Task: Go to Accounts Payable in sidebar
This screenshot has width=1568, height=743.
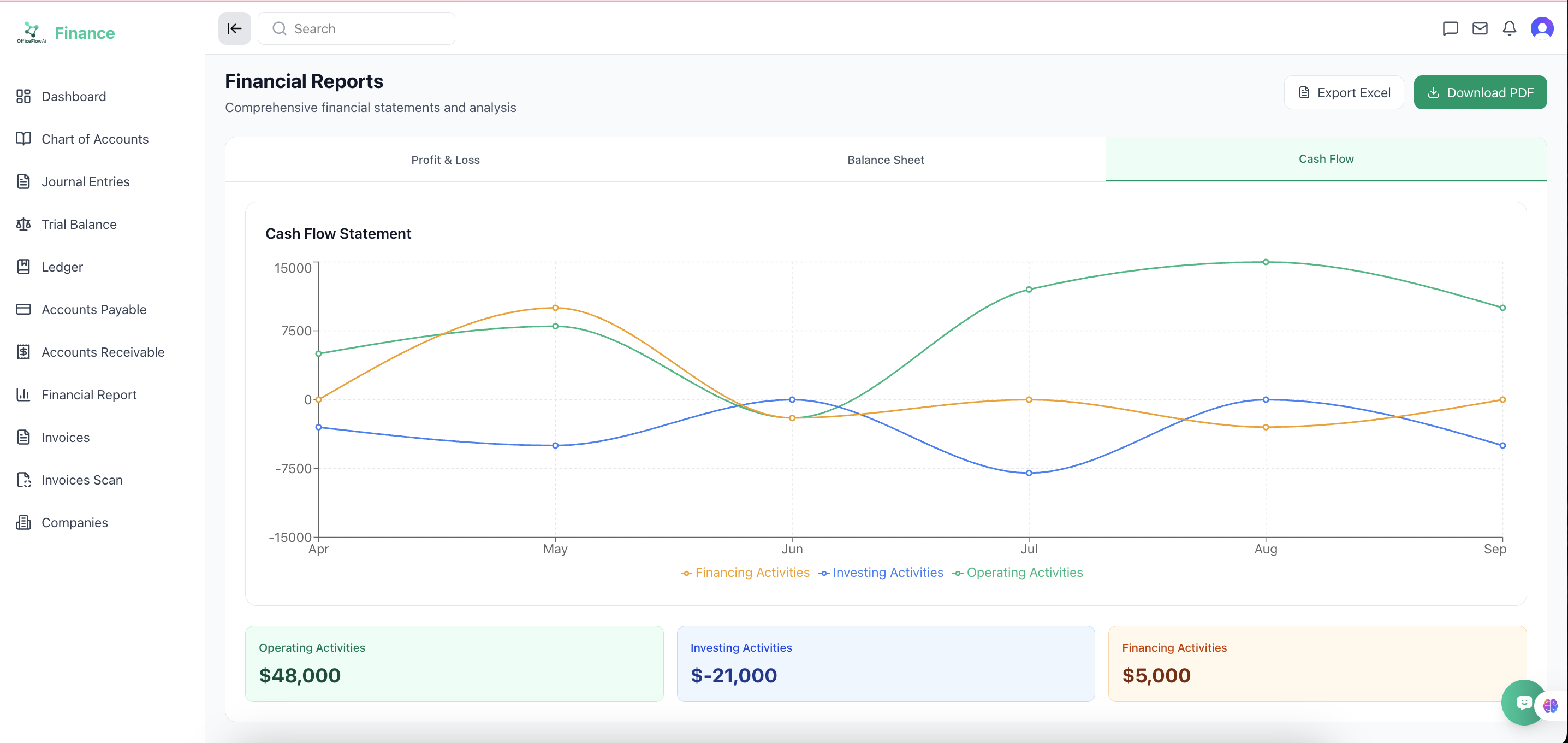Action: pos(94,309)
